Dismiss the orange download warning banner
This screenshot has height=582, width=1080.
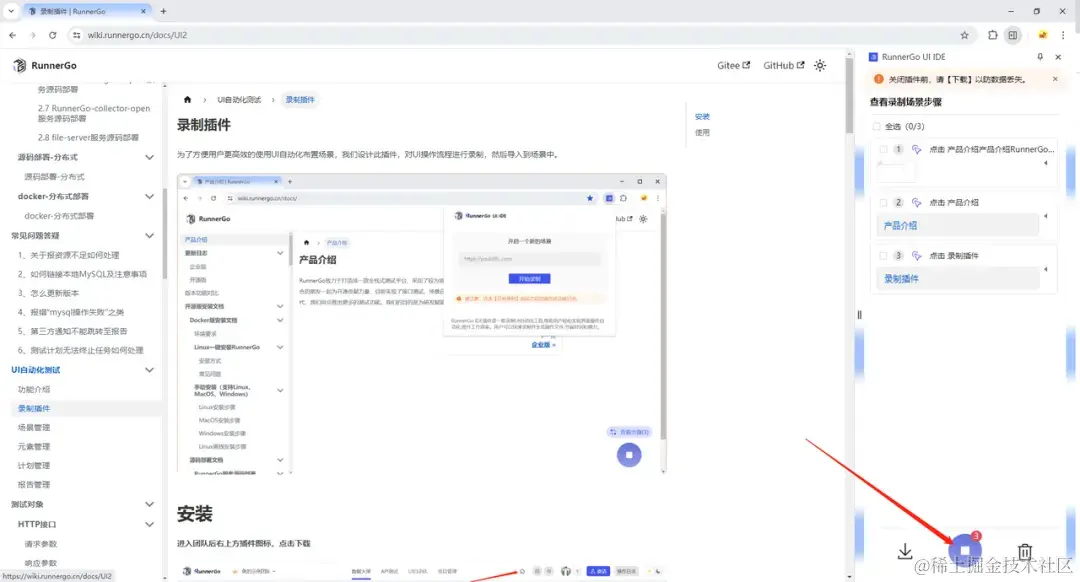point(1055,79)
